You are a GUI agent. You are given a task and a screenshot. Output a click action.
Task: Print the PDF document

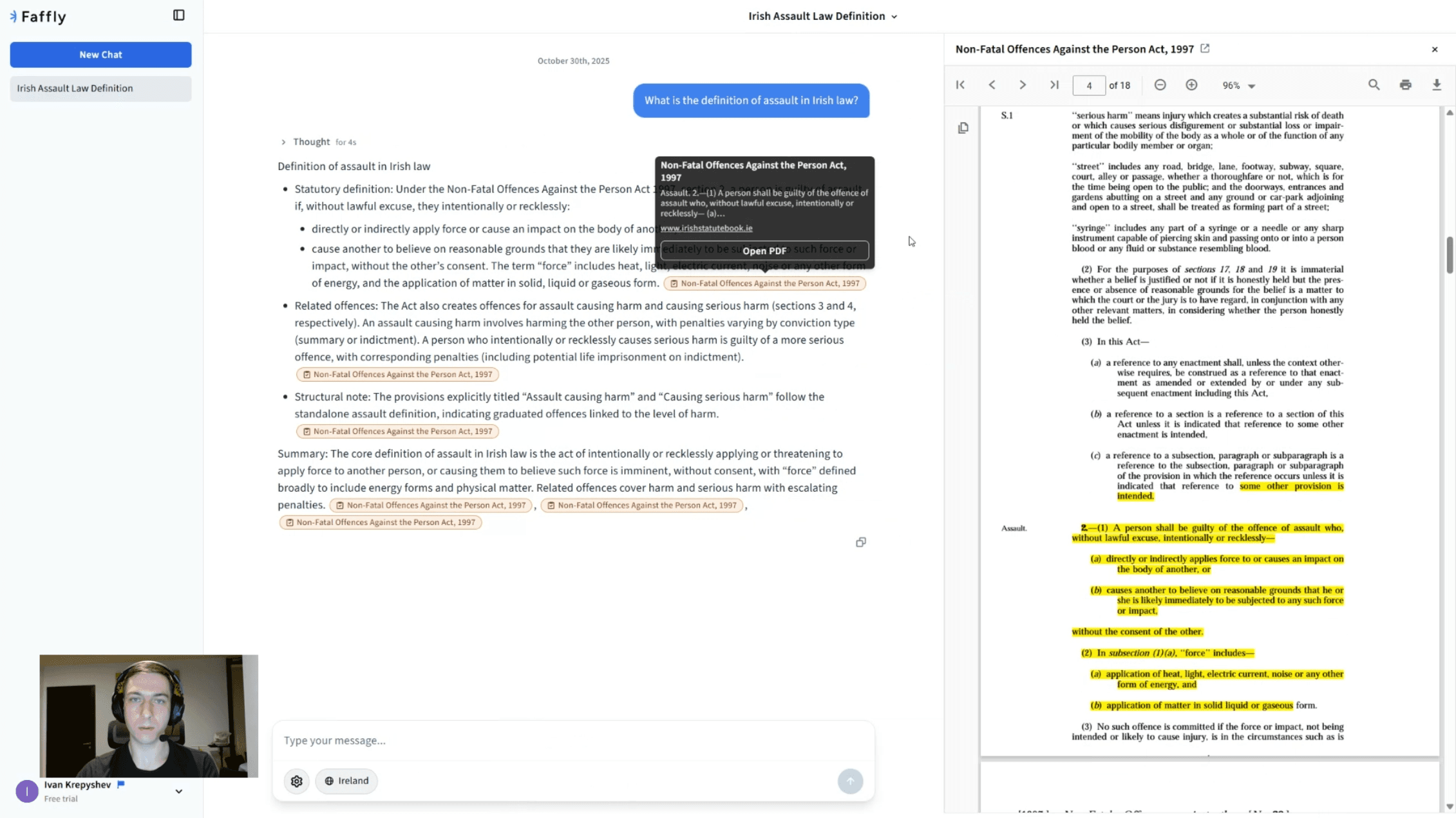[x=1405, y=85]
